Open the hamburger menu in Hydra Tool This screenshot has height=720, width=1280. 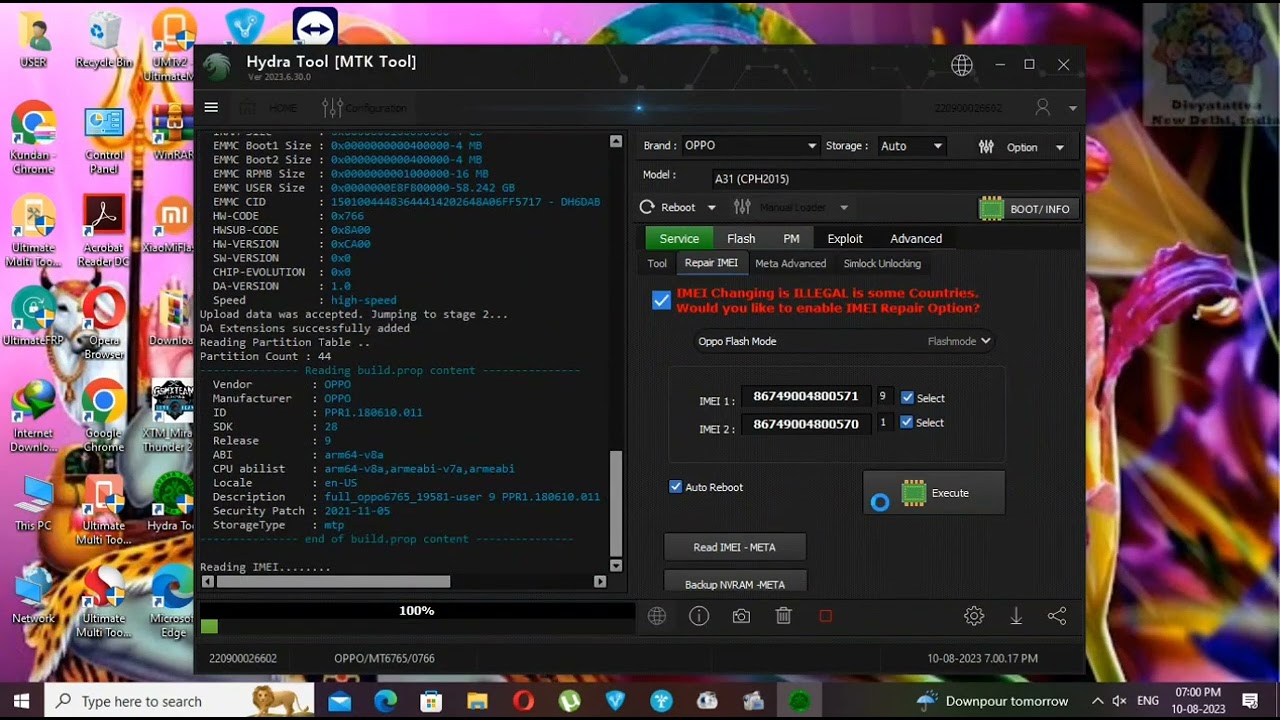tap(211, 108)
